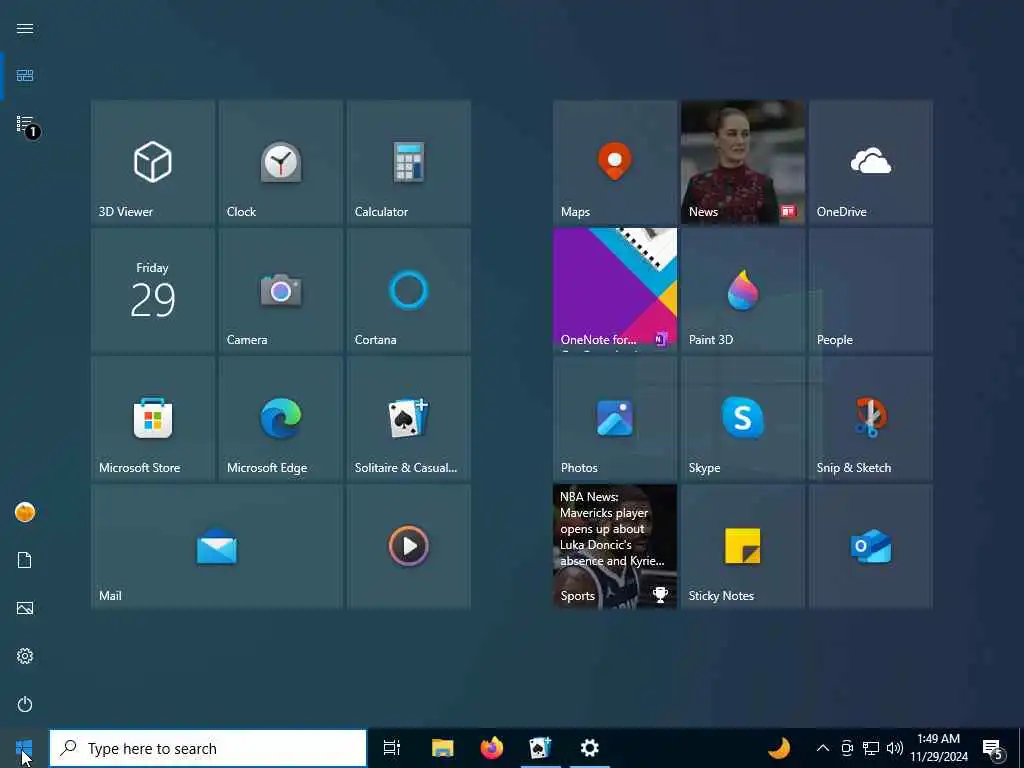Switch to Solitaire in the taskbar
1024x768 pixels.
pos(541,748)
